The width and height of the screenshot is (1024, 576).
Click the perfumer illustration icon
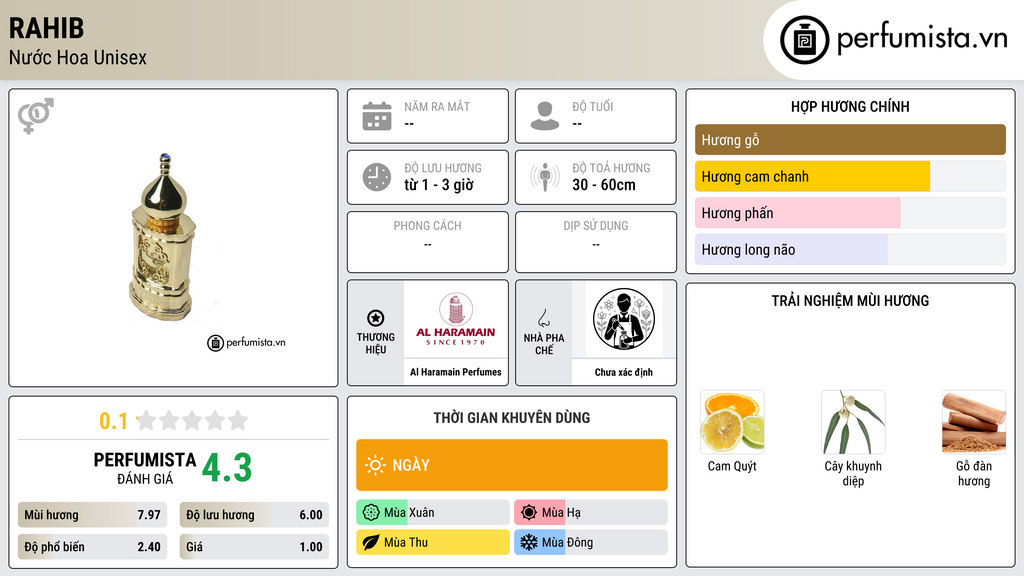tap(624, 319)
